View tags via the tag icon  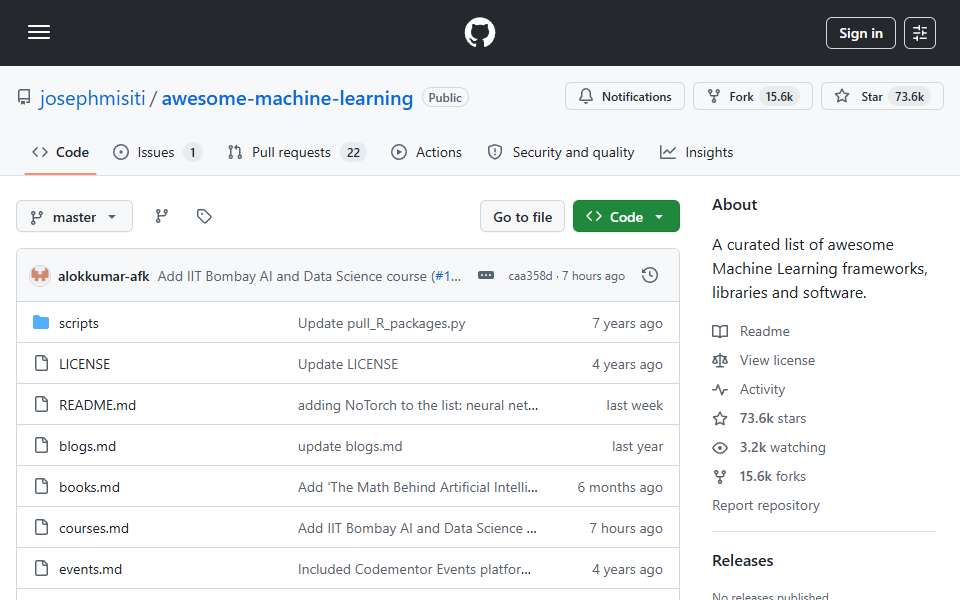[204, 216]
